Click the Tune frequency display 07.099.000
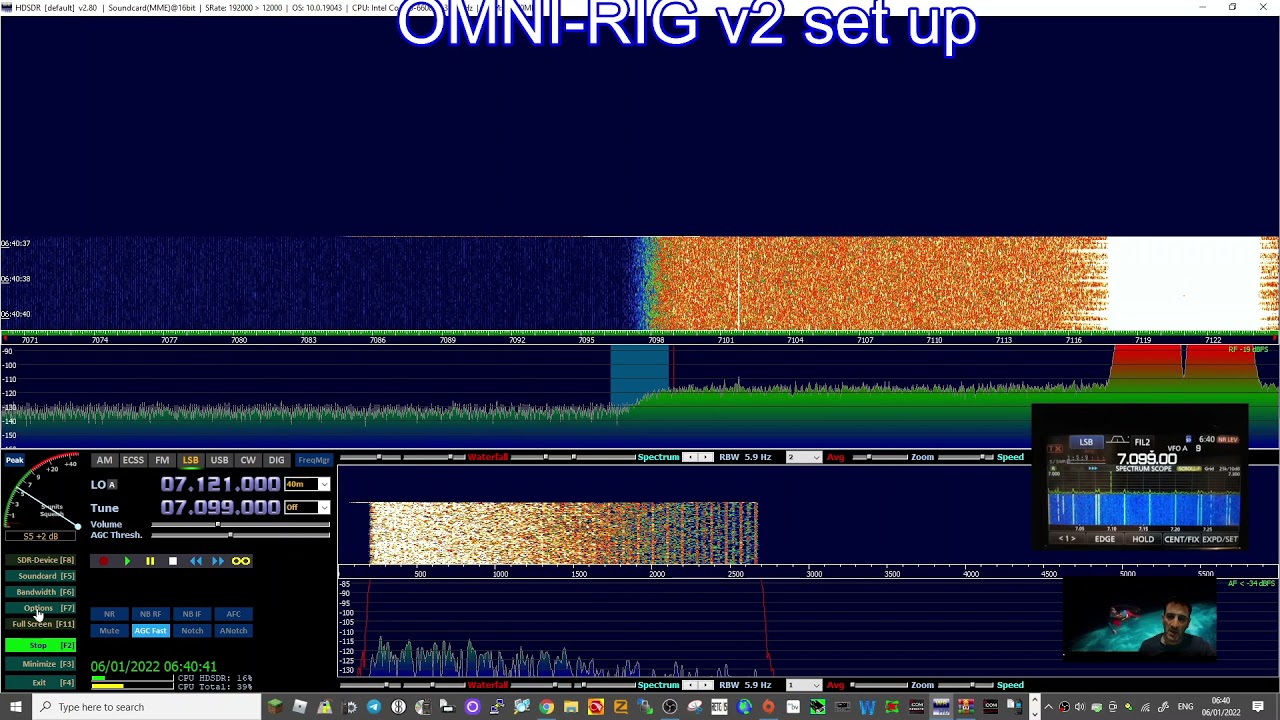 click(220, 508)
